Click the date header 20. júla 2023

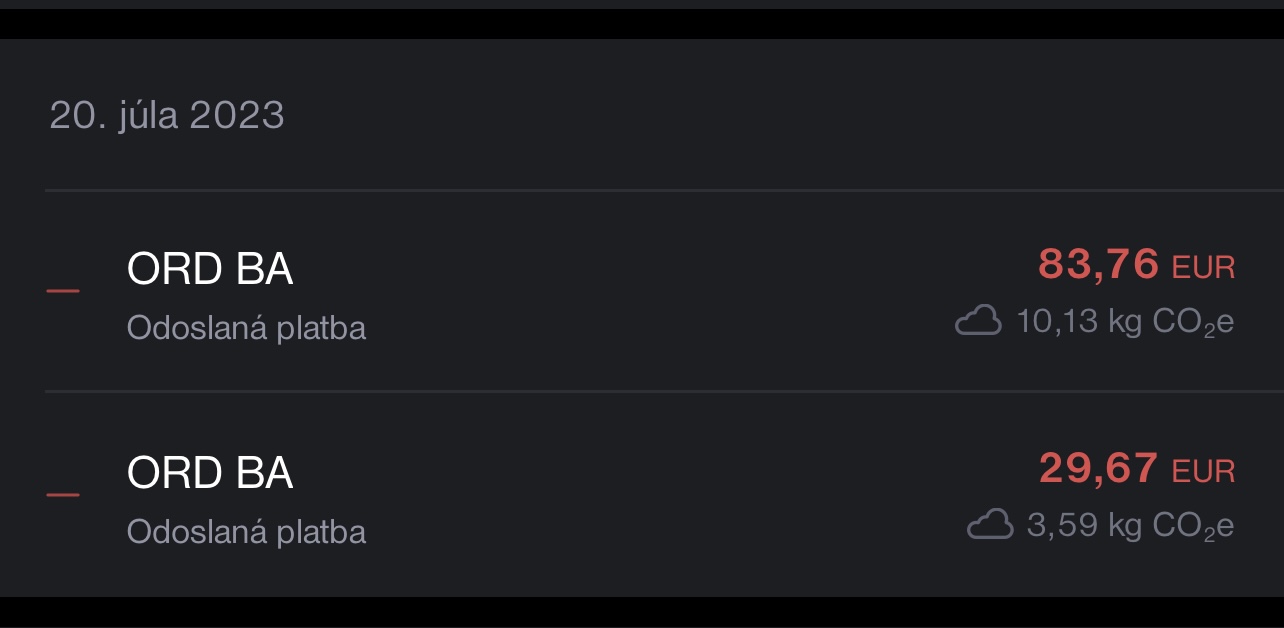[167, 116]
